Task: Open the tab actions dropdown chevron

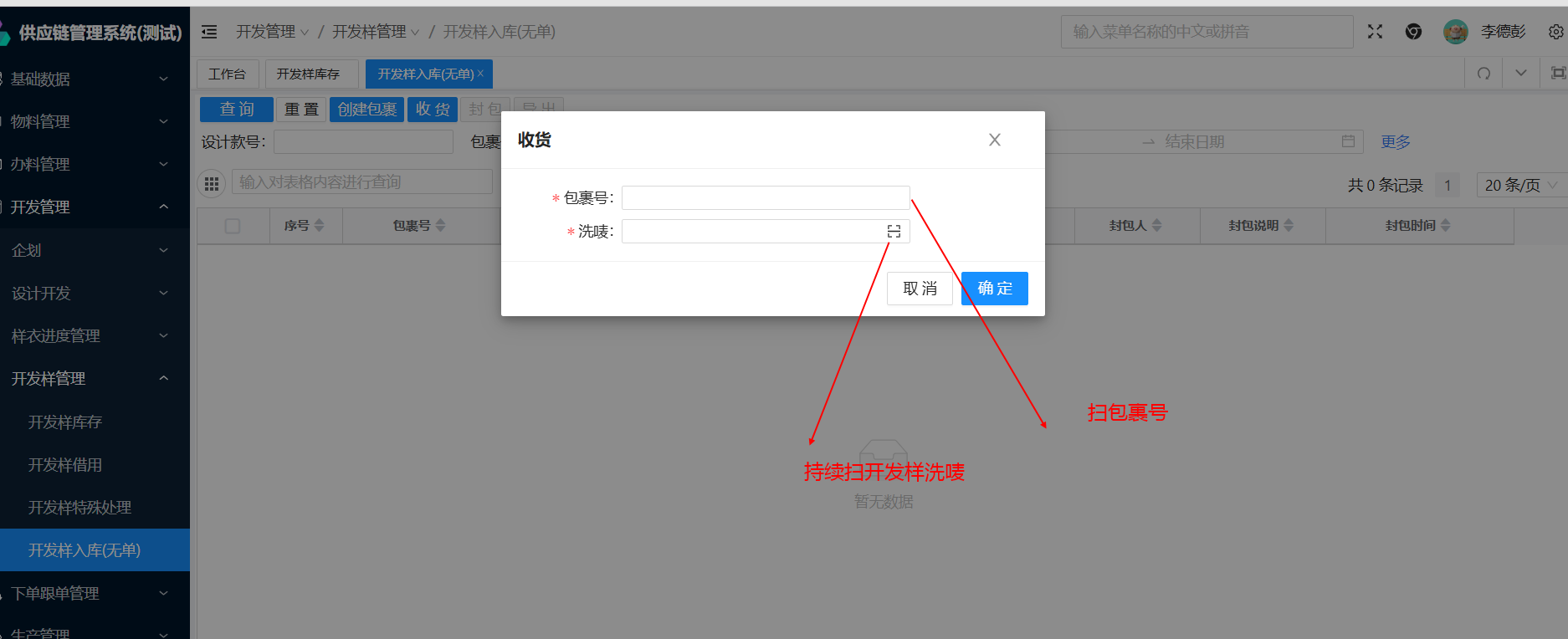Action: pyautogui.click(x=1521, y=74)
